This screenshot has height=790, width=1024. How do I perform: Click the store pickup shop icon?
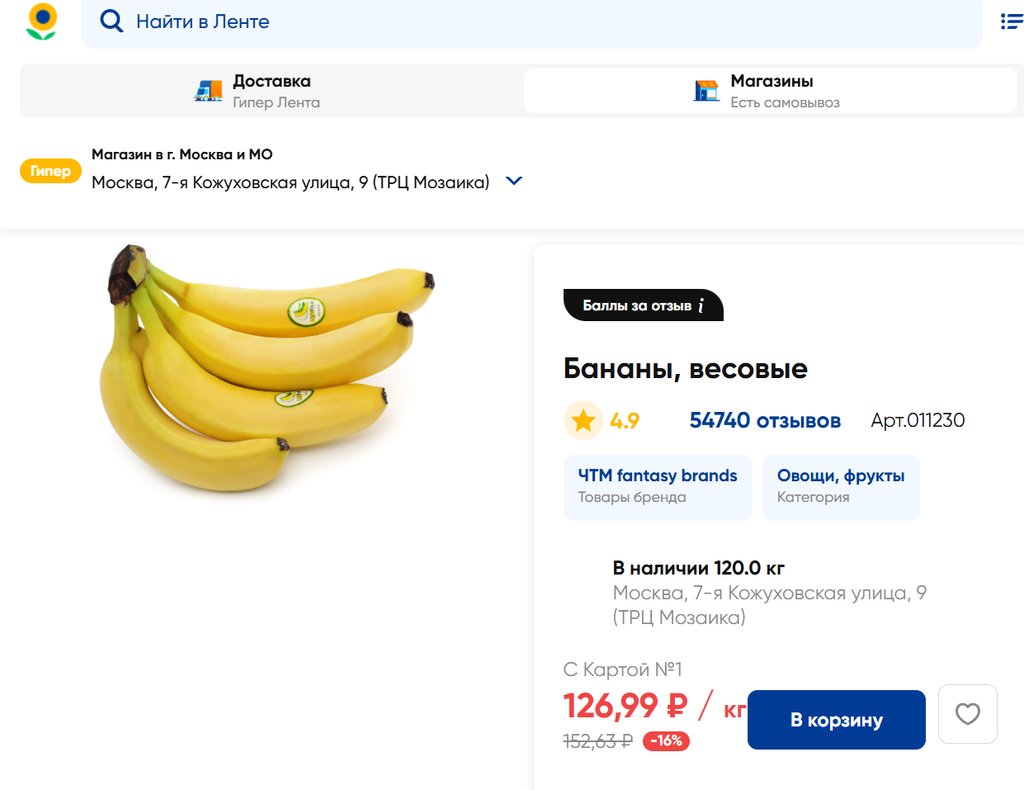click(706, 91)
